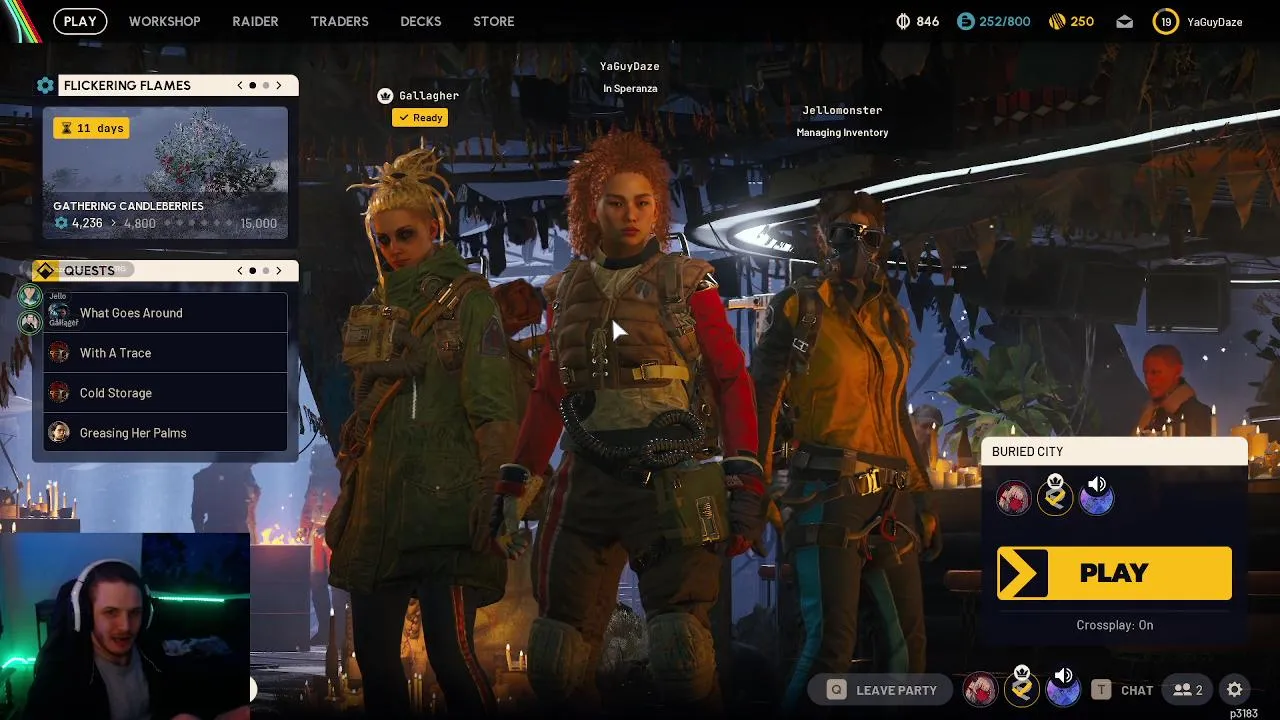Go to next Flickering Flames event page
The width and height of the screenshot is (1280, 720).
(279, 85)
